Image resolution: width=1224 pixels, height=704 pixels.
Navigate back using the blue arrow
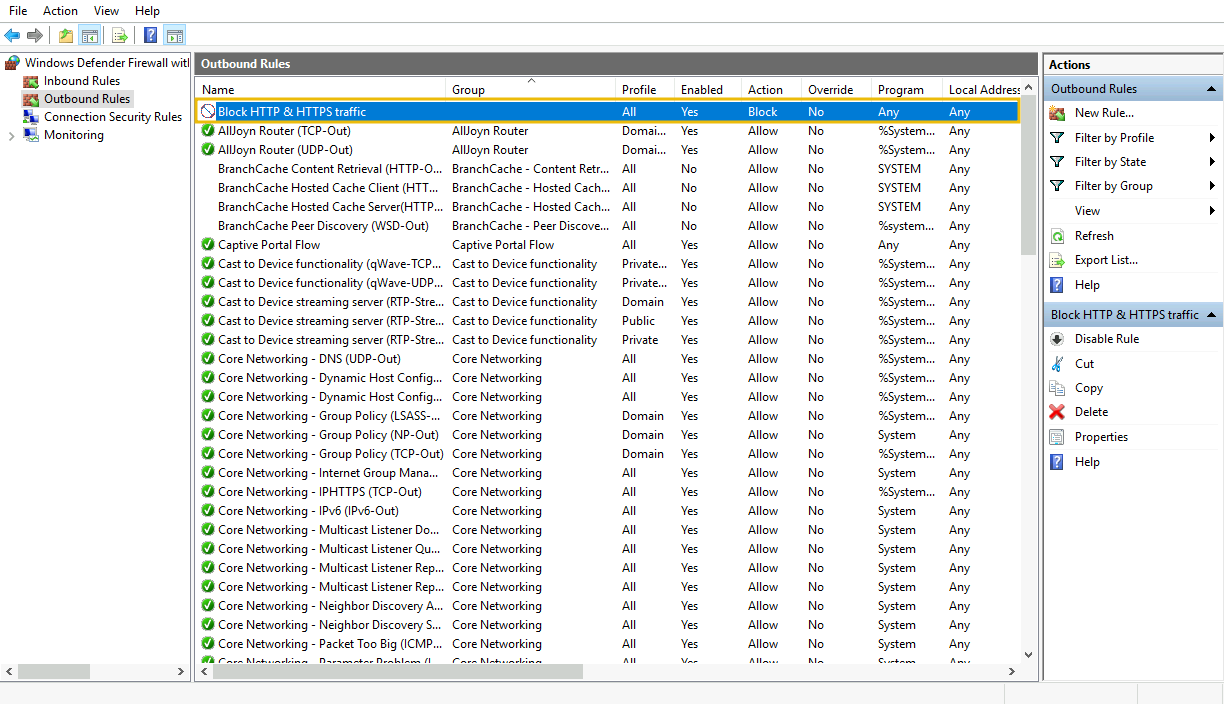click(12, 35)
